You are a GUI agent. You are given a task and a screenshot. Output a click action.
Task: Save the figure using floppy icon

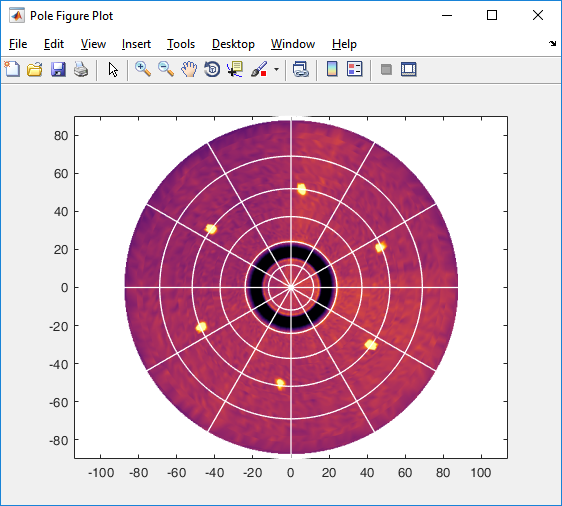tap(58, 69)
